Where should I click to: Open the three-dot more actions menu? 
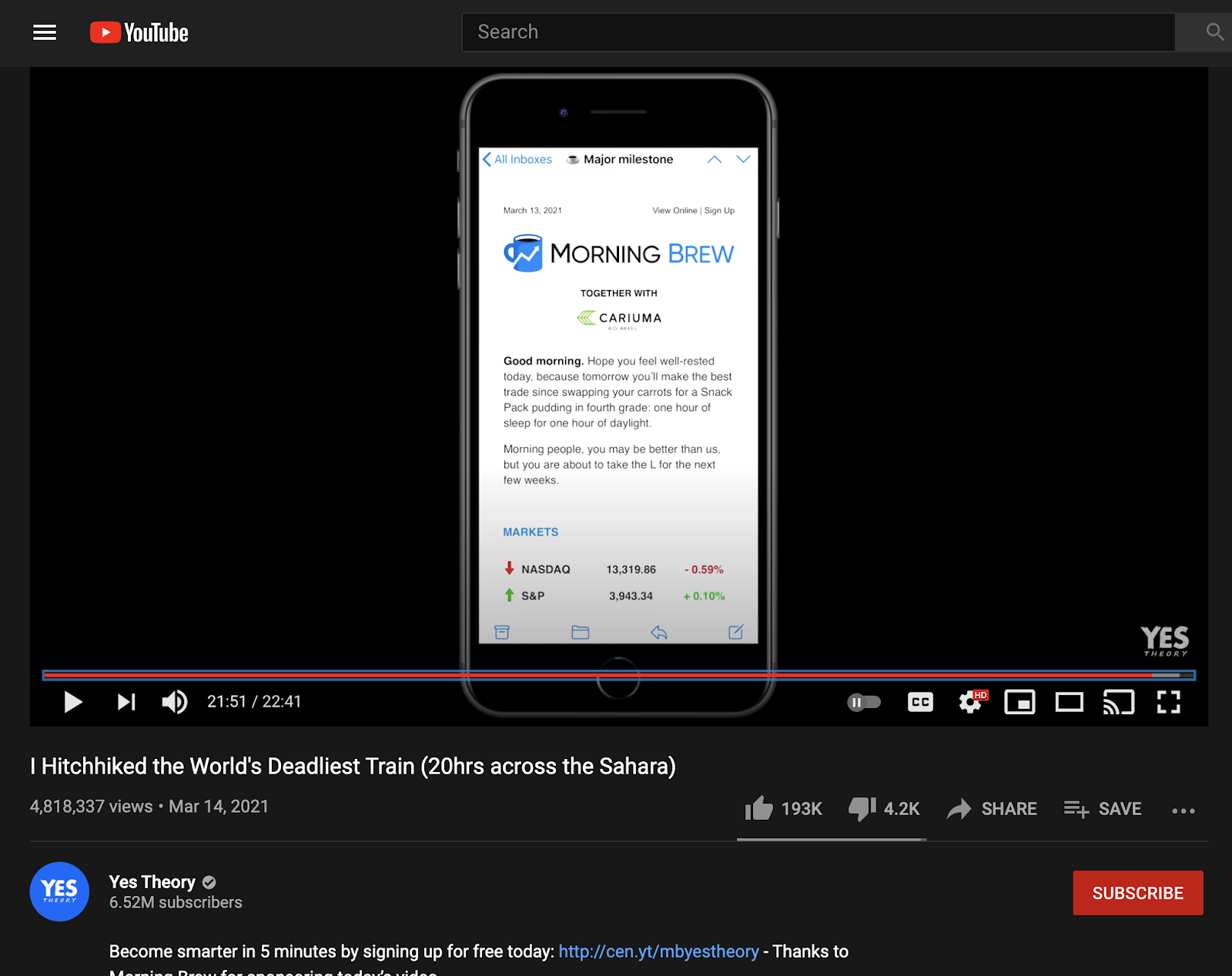coord(1183,811)
